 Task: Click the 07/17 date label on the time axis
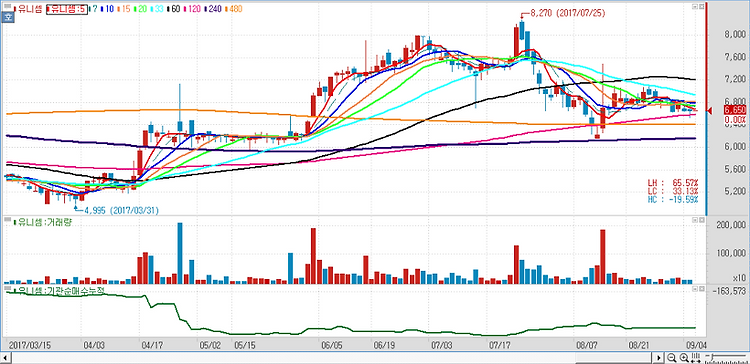[500, 345]
